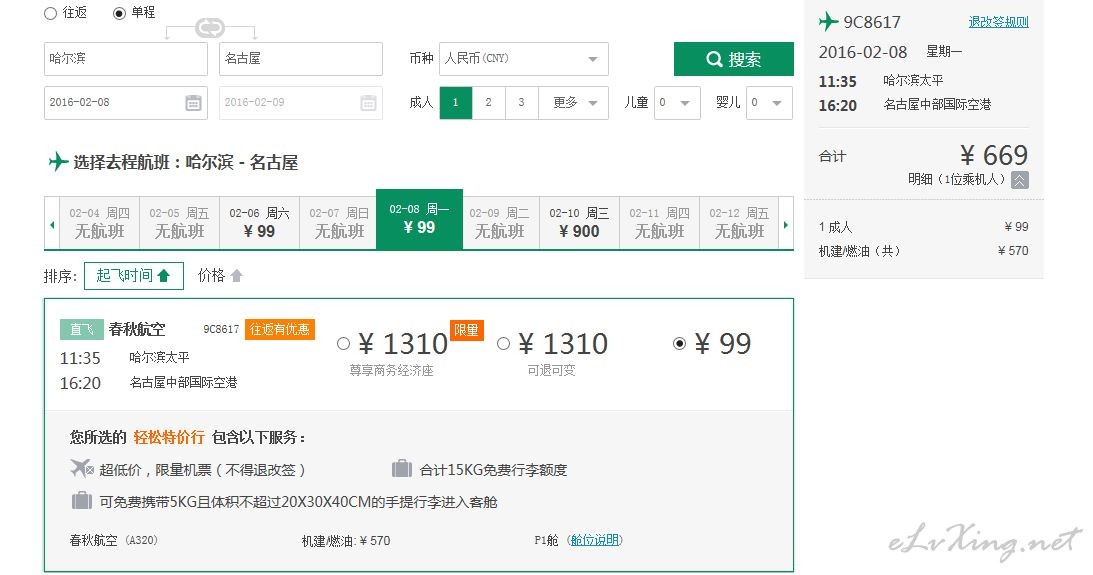The height and width of the screenshot is (575, 1093).
Task: Select the 单程 one-way radio button
Action: point(119,13)
